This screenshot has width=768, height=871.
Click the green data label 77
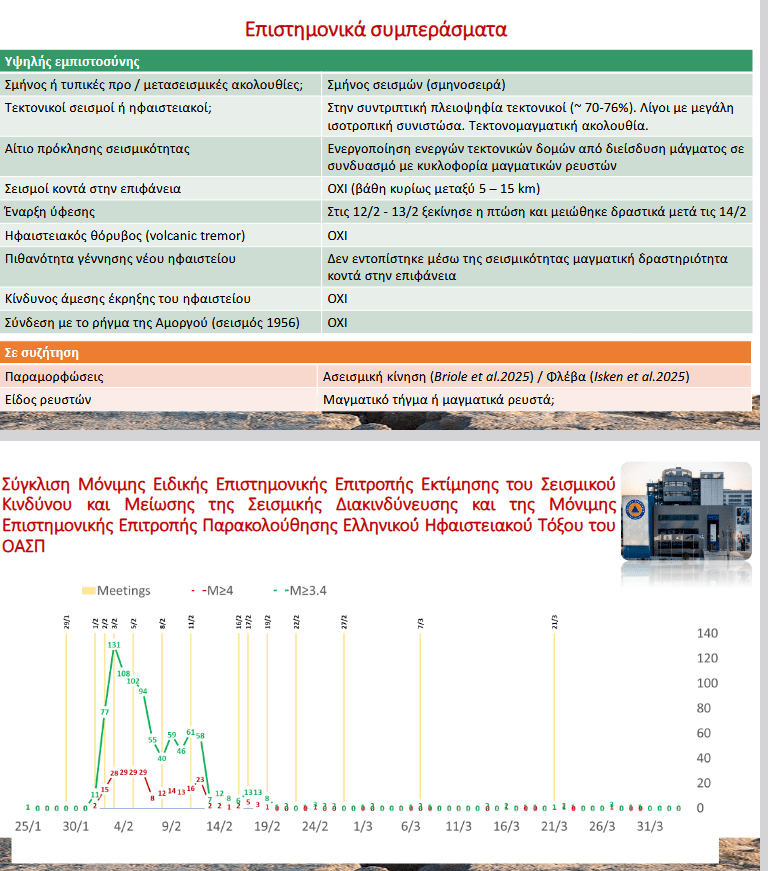point(104,712)
